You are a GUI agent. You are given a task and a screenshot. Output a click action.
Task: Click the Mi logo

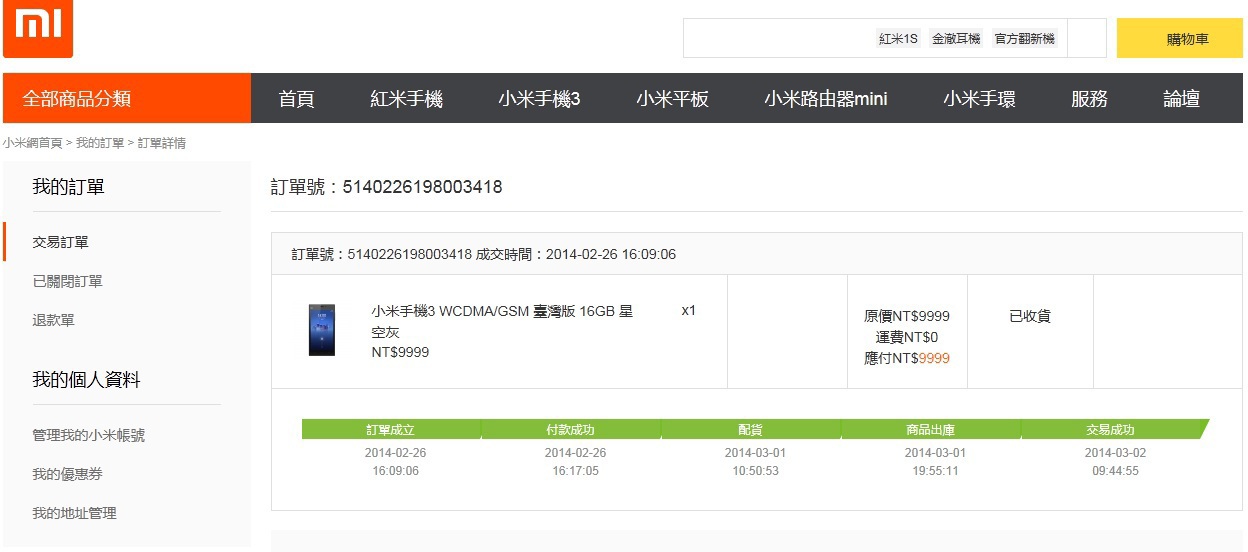point(38,29)
